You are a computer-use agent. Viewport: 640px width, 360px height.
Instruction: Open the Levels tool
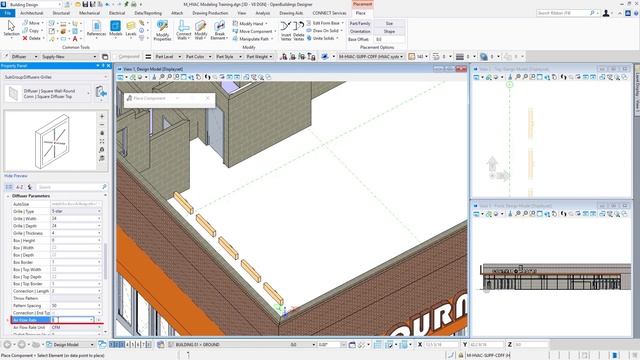click(131, 29)
